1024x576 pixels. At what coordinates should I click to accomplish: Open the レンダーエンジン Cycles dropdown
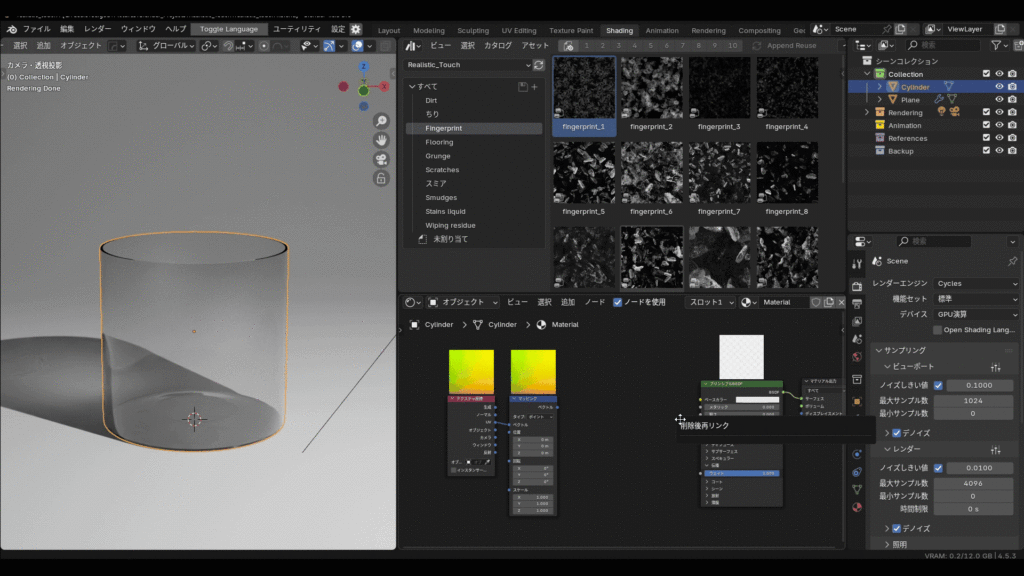976,284
